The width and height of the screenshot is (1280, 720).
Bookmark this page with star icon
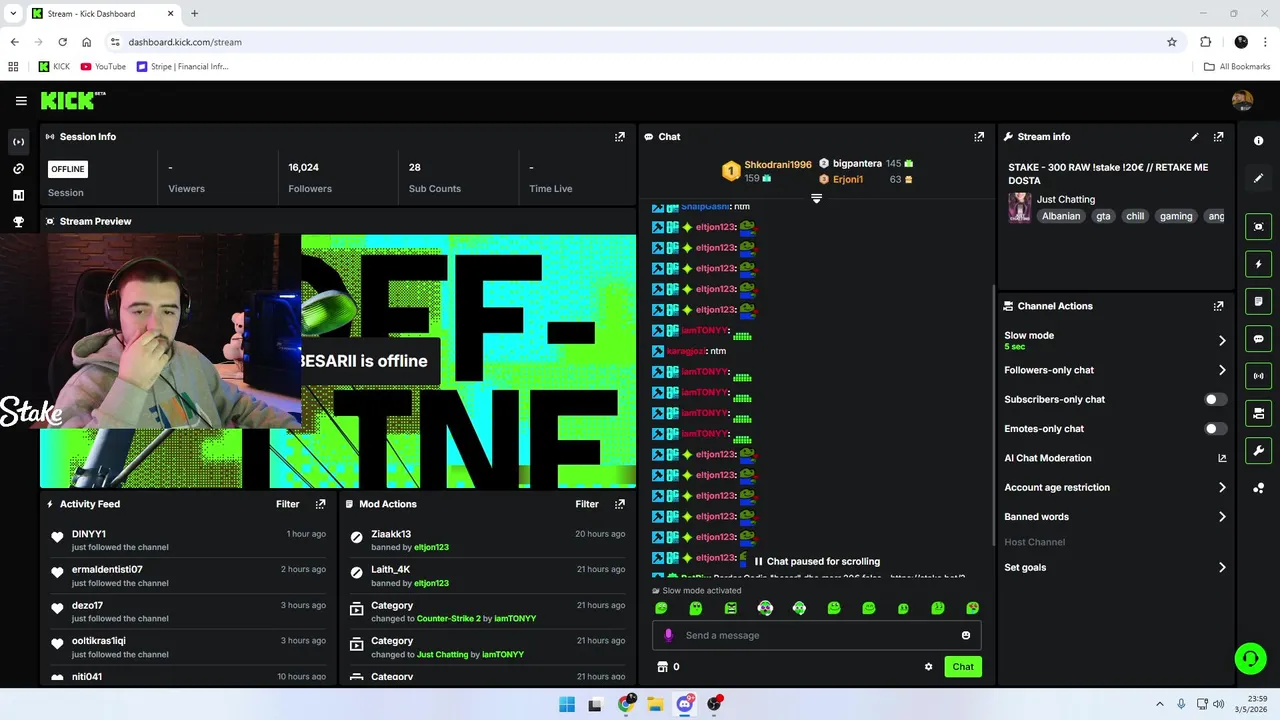1172,42
